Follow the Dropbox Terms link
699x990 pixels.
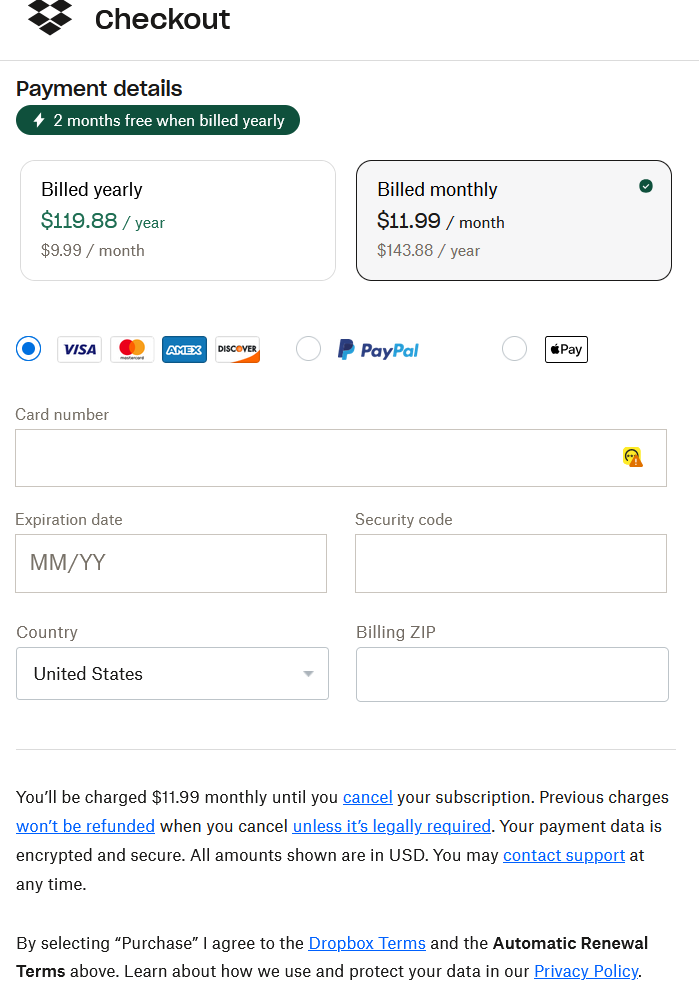(x=367, y=943)
